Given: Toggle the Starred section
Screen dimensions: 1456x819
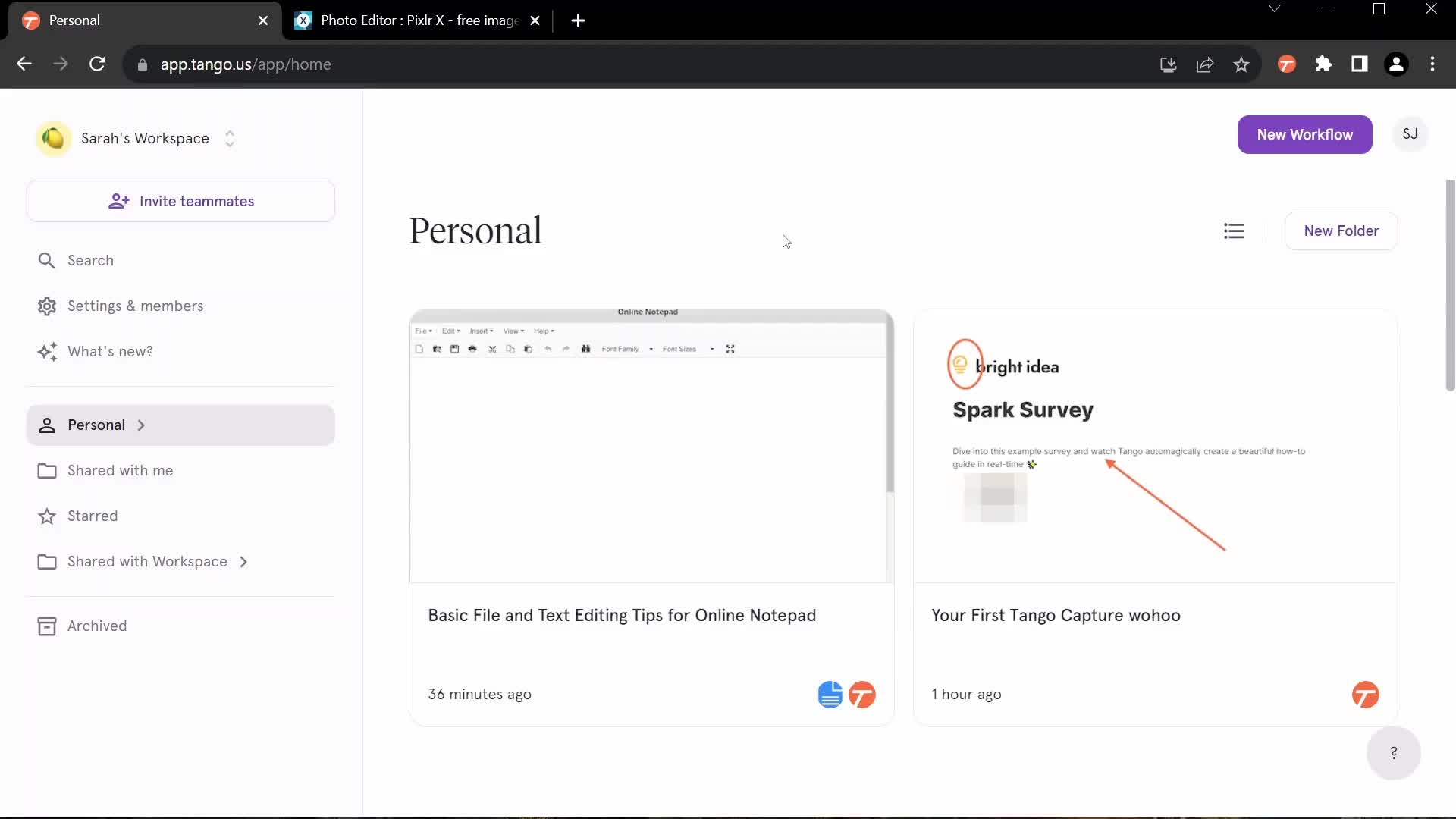Looking at the screenshot, I should (x=92, y=515).
